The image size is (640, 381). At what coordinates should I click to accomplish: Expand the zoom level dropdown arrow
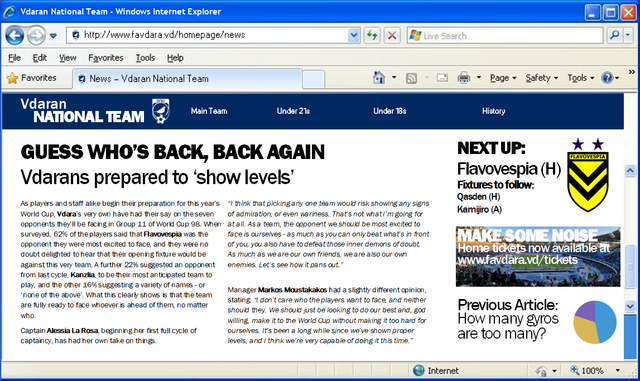pos(618,370)
